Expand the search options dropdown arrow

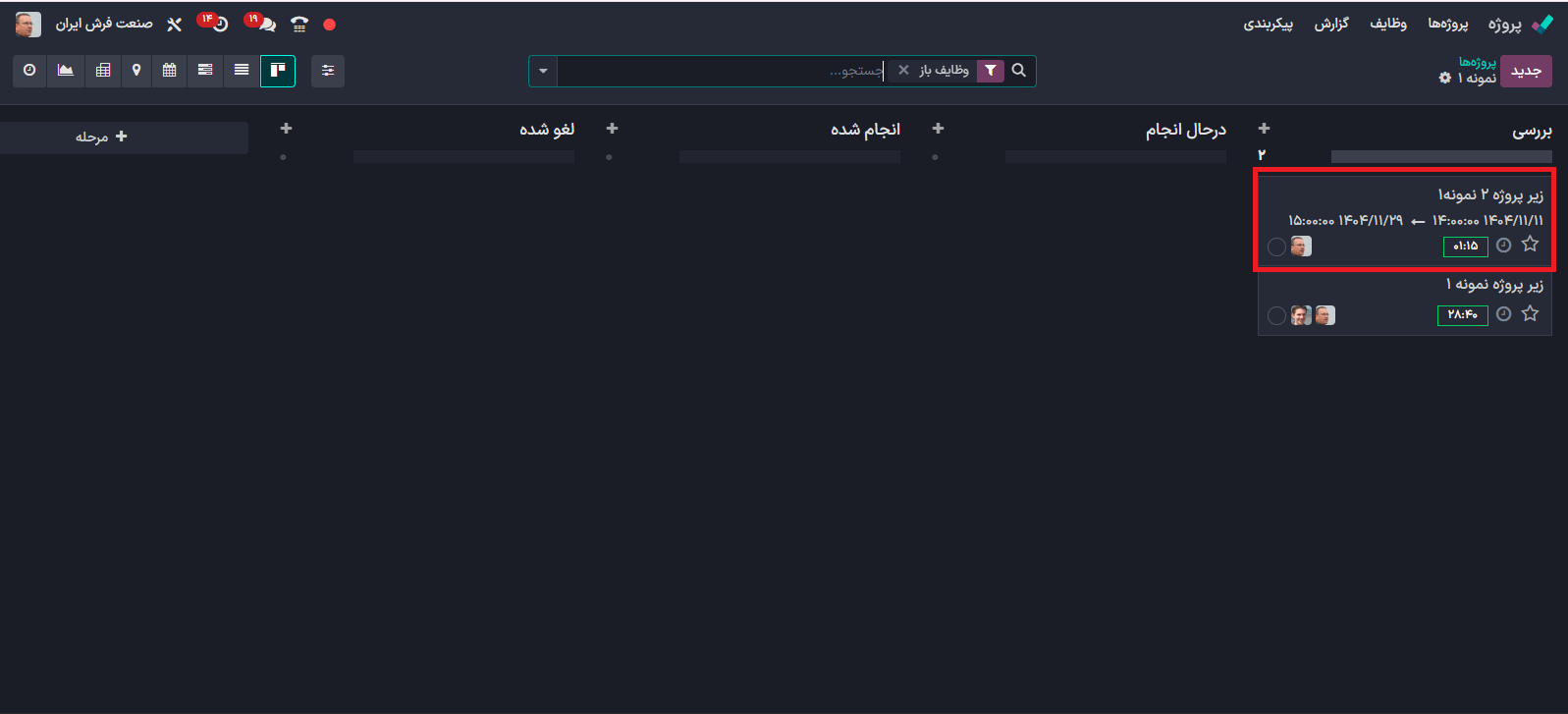(x=543, y=71)
